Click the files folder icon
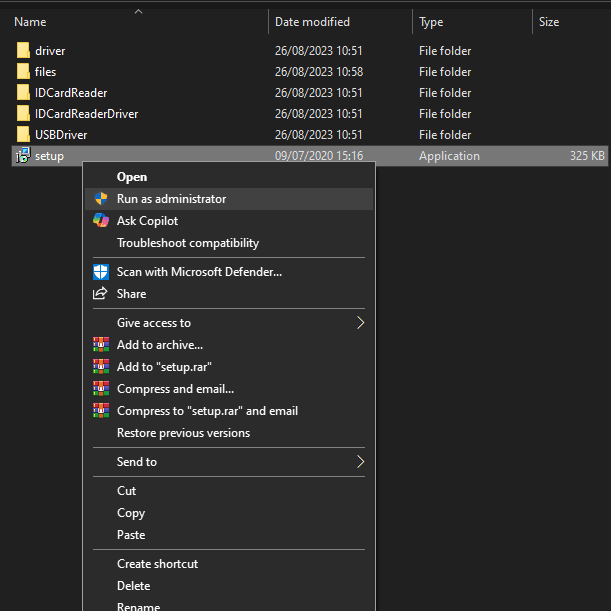The image size is (611, 611). (23, 72)
